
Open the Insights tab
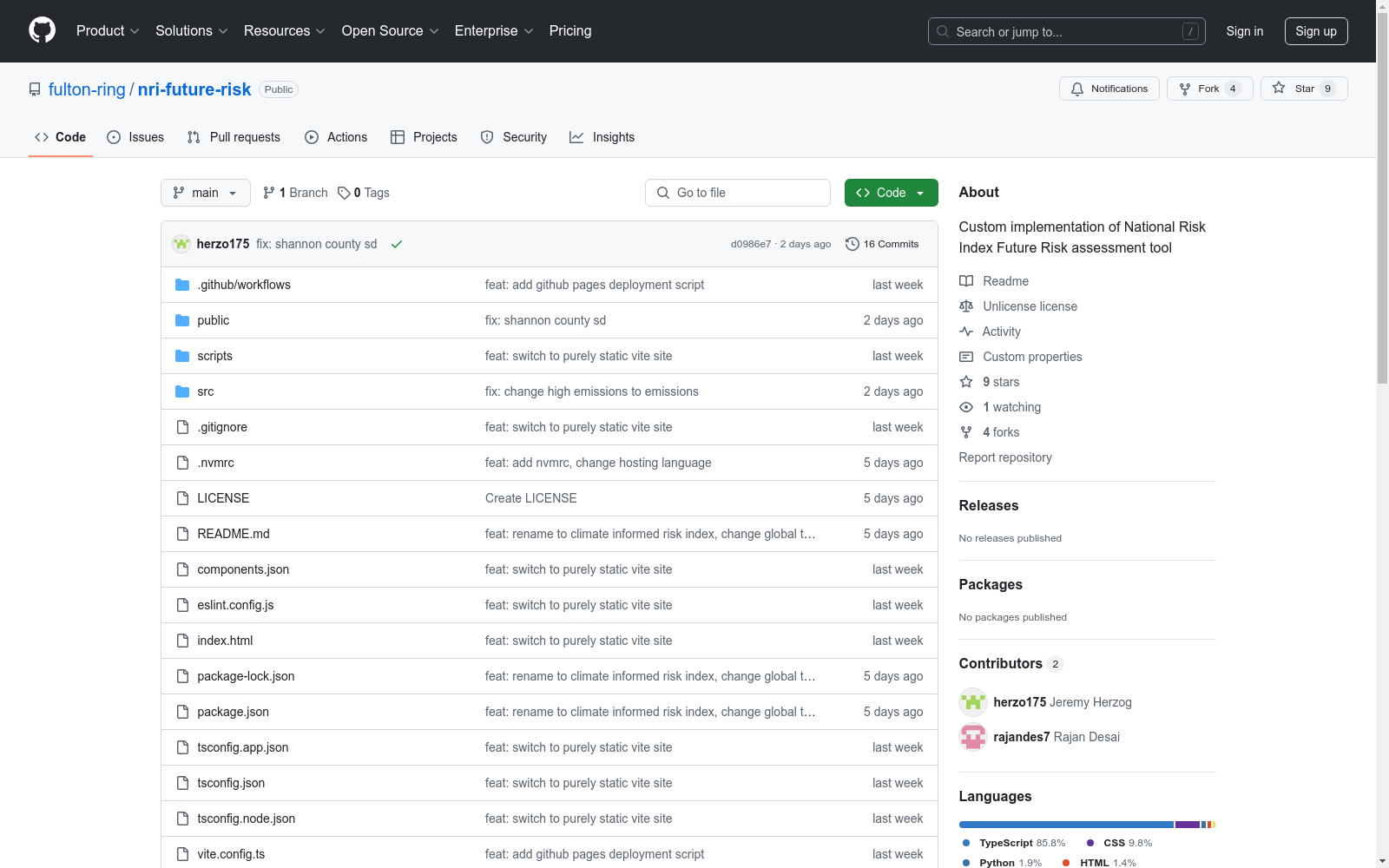[602, 137]
